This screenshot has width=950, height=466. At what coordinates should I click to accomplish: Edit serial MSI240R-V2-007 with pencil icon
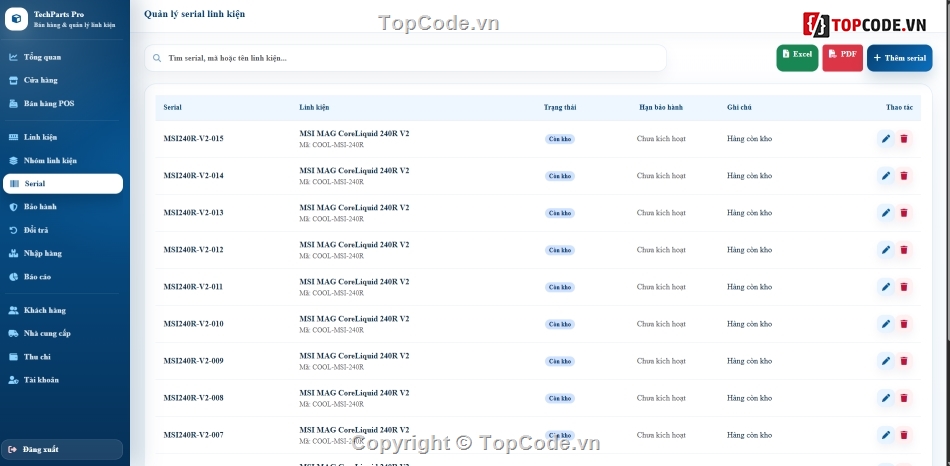click(x=886, y=435)
